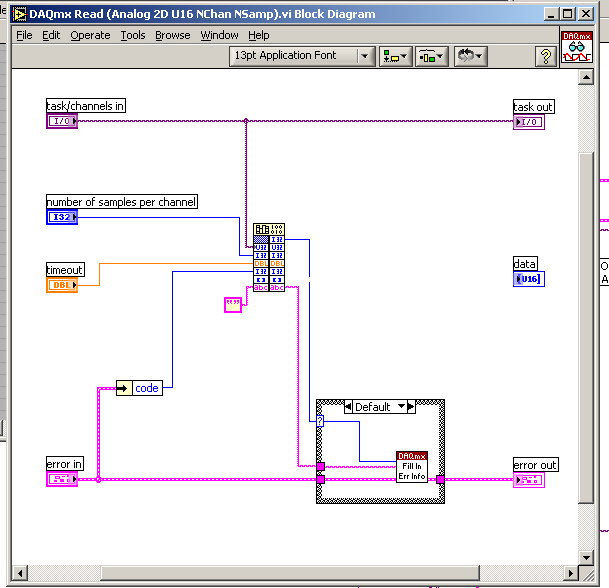Click the data label
This screenshot has width=609, height=588.
coord(525,263)
